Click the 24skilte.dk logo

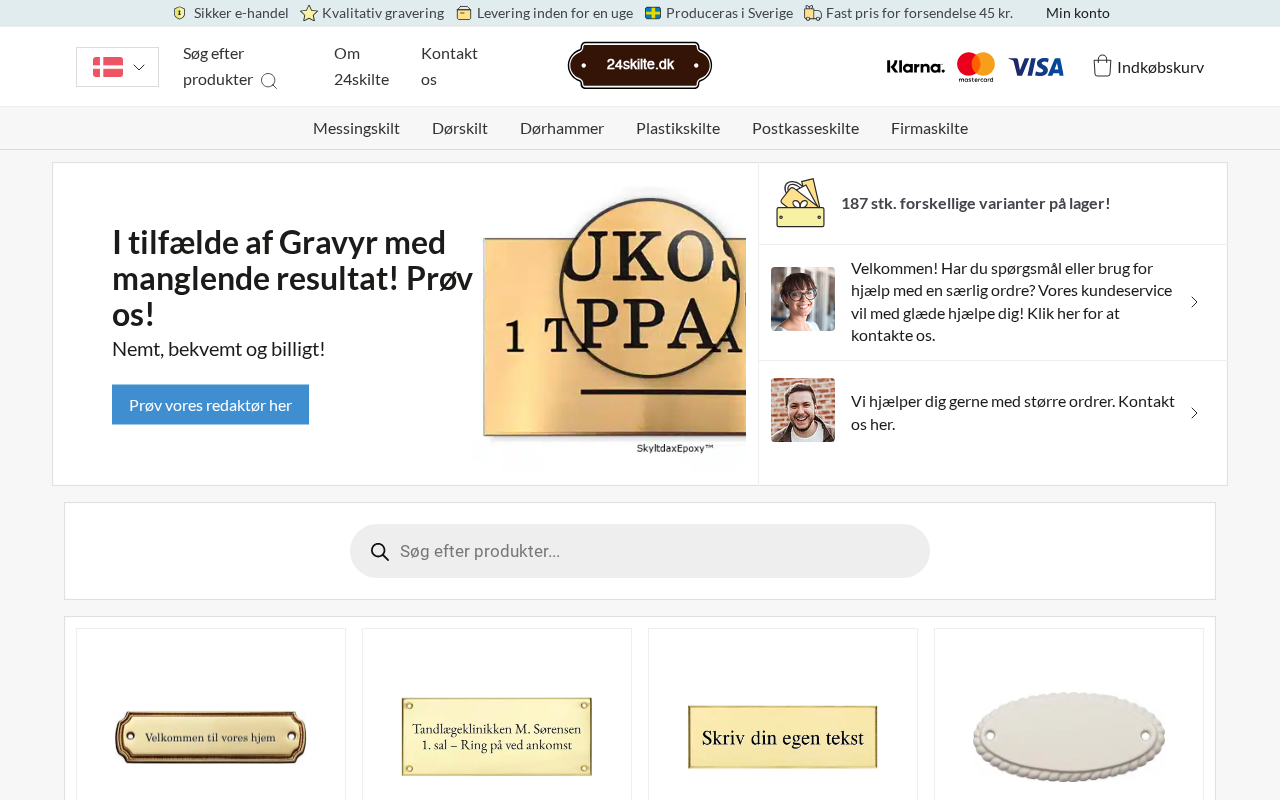pyautogui.click(x=640, y=65)
